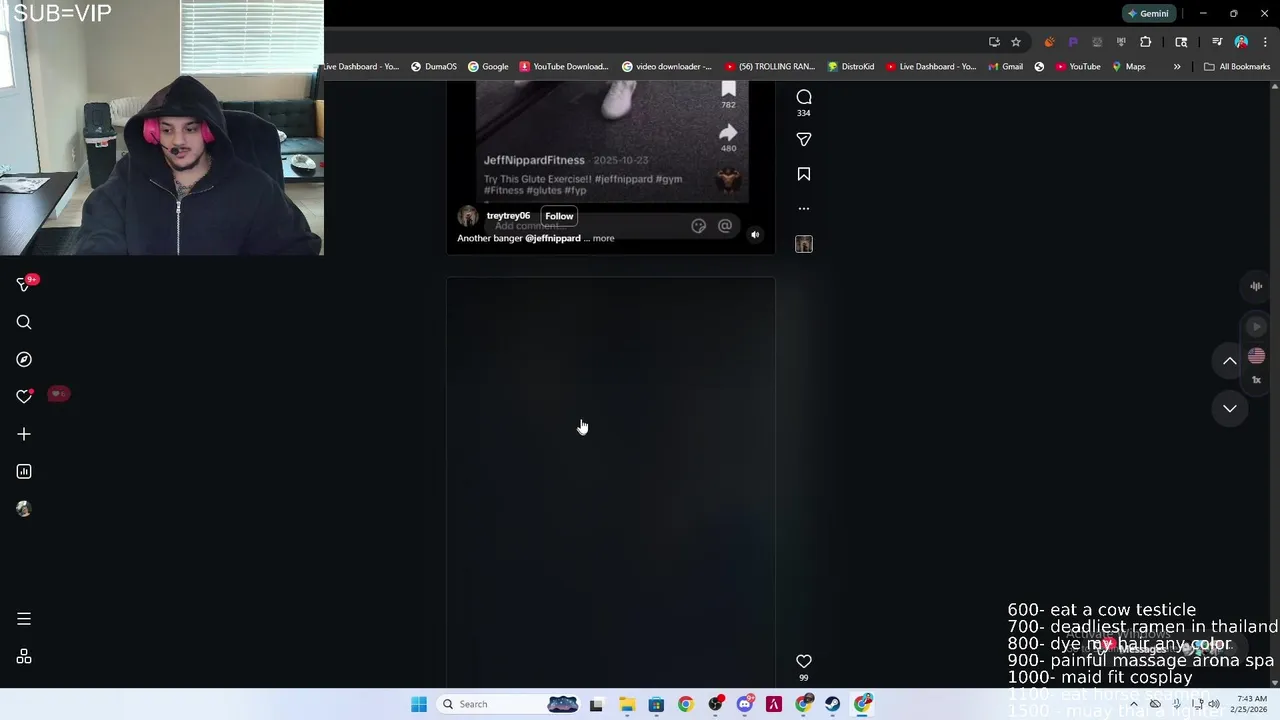Open the Gmail bookmark
Image resolution: width=1280 pixels, height=720 pixels.
click(x=1005, y=67)
